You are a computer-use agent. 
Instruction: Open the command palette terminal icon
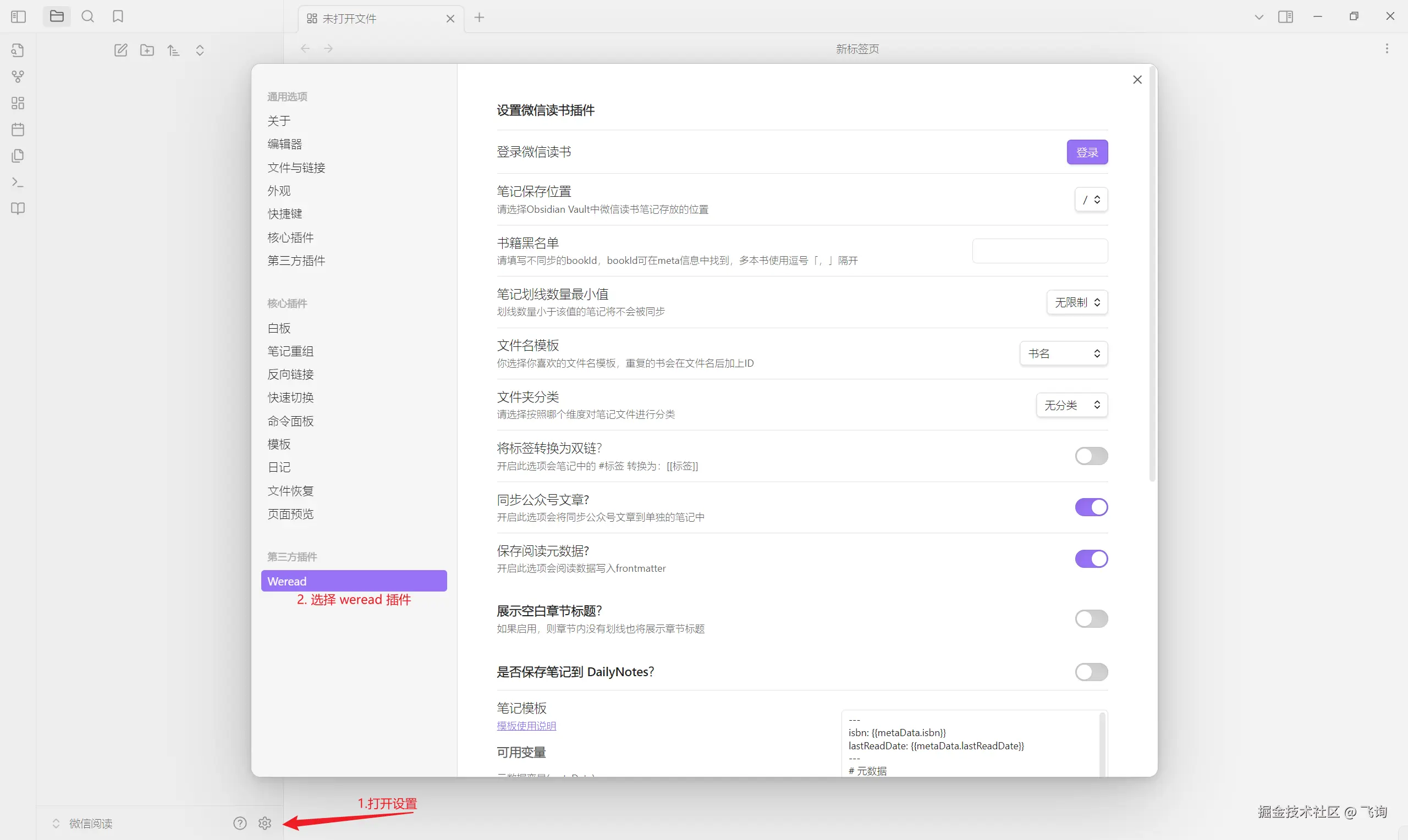[x=18, y=183]
